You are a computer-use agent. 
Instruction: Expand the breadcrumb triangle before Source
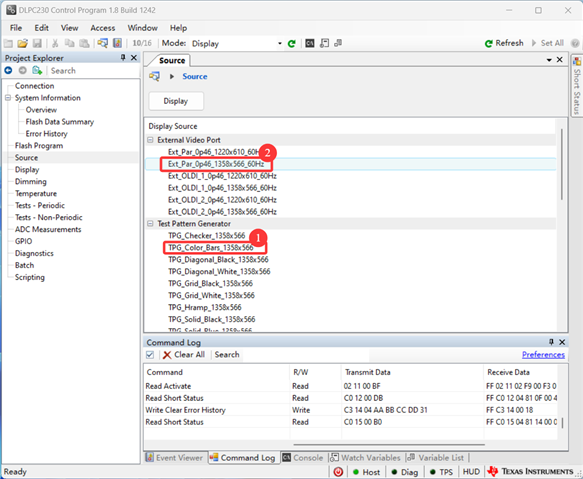click(172, 76)
